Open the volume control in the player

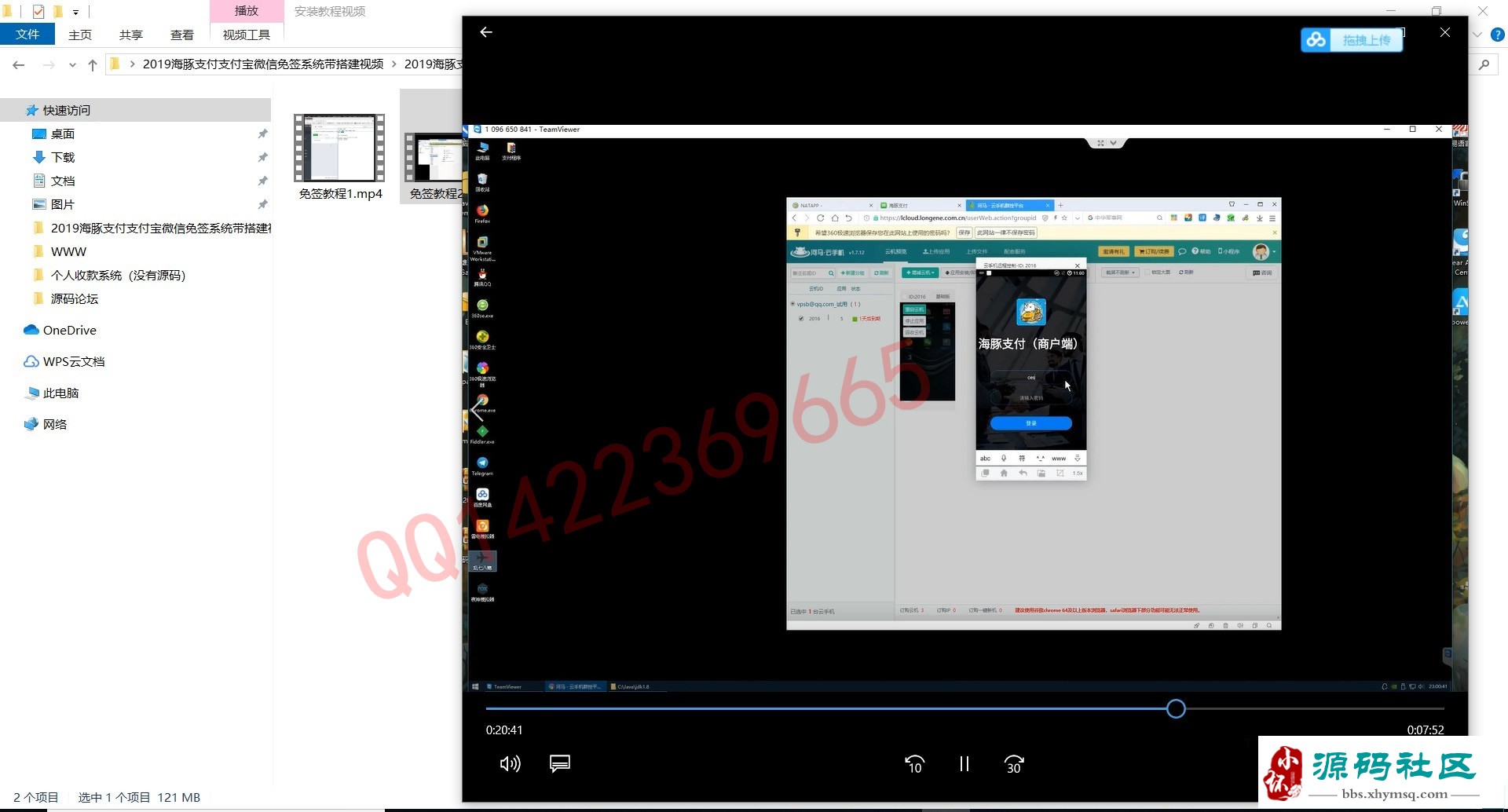(510, 763)
